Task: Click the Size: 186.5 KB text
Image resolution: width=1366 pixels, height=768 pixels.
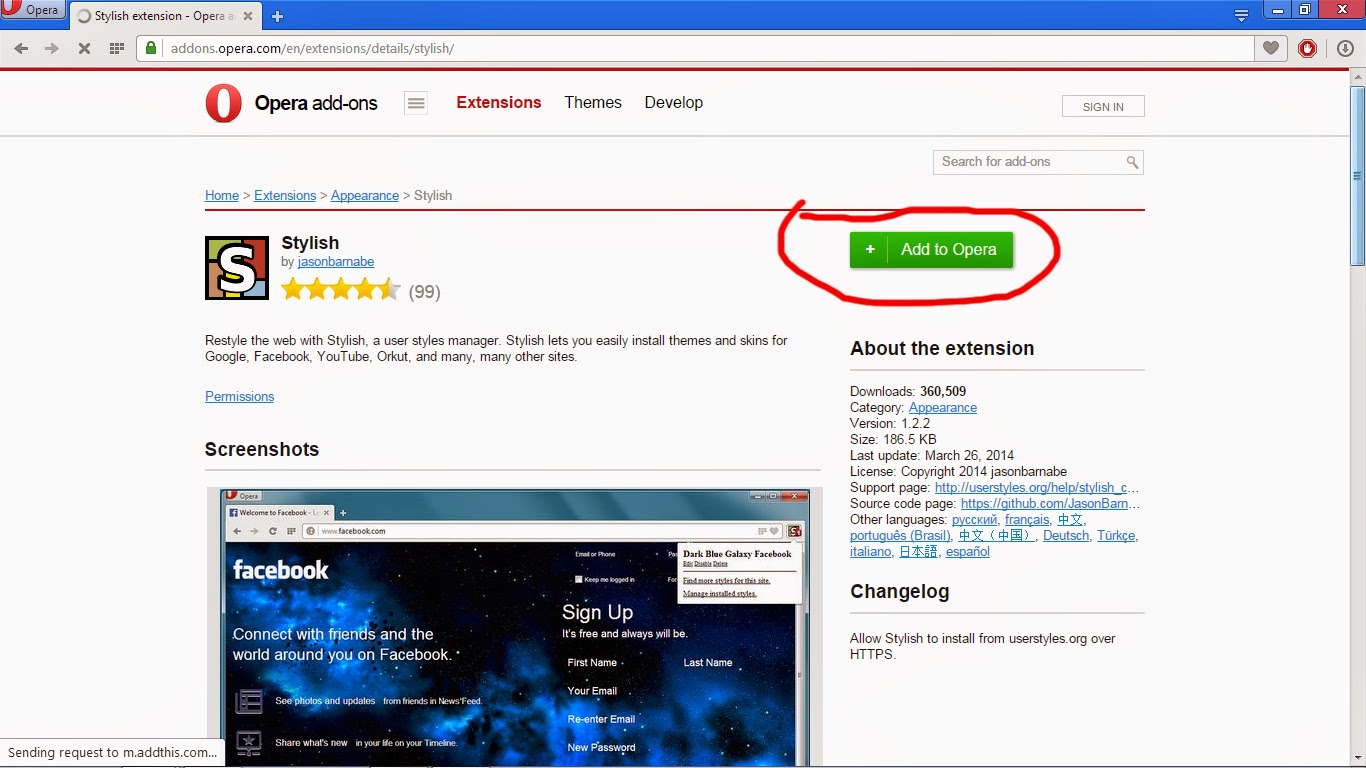Action: pyautogui.click(x=893, y=439)
